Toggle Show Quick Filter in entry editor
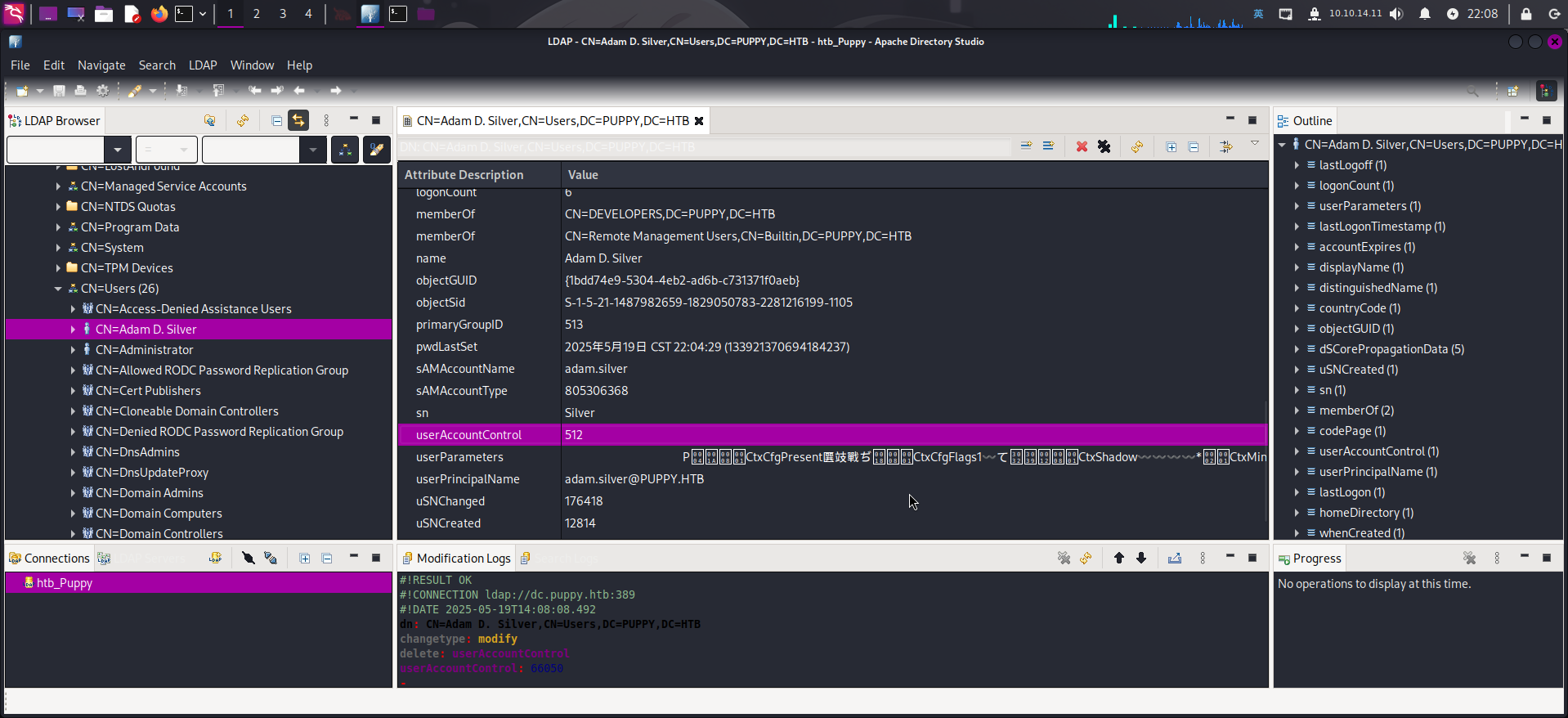The height and width of the screenshot is (718, 1568). [x=1225, y=146]
